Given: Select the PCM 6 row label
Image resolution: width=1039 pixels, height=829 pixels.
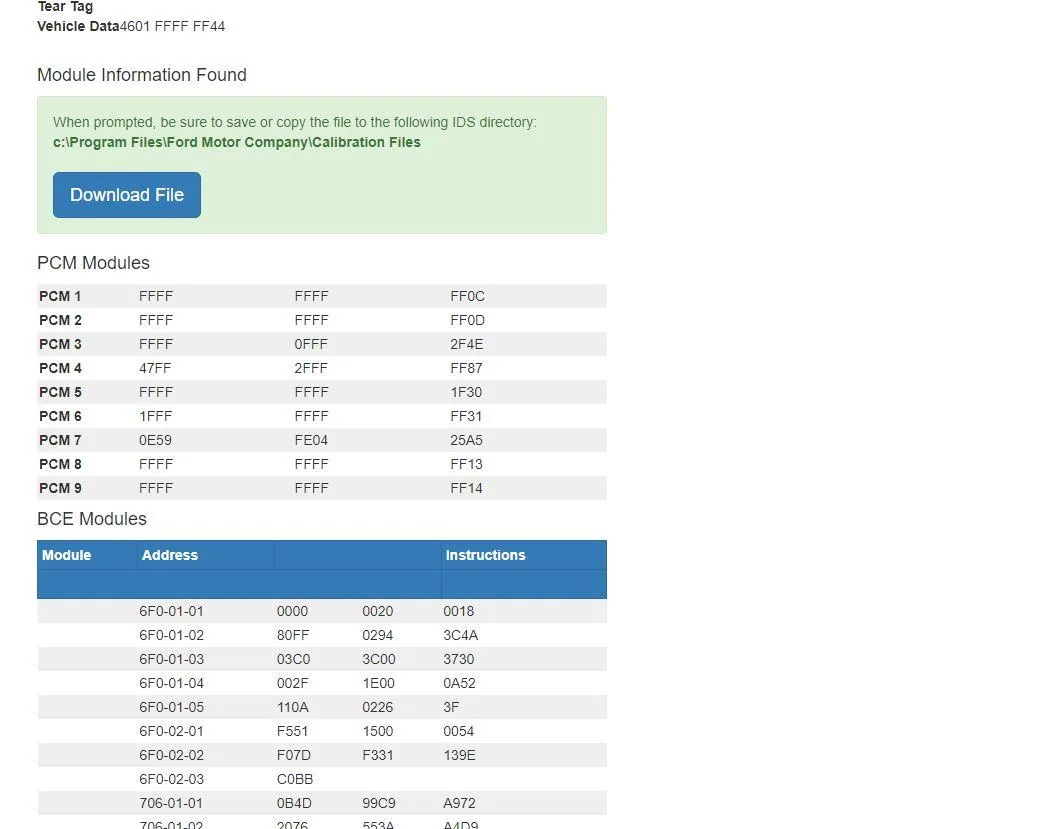Looking at the screenshot, I should coord(60,416).
